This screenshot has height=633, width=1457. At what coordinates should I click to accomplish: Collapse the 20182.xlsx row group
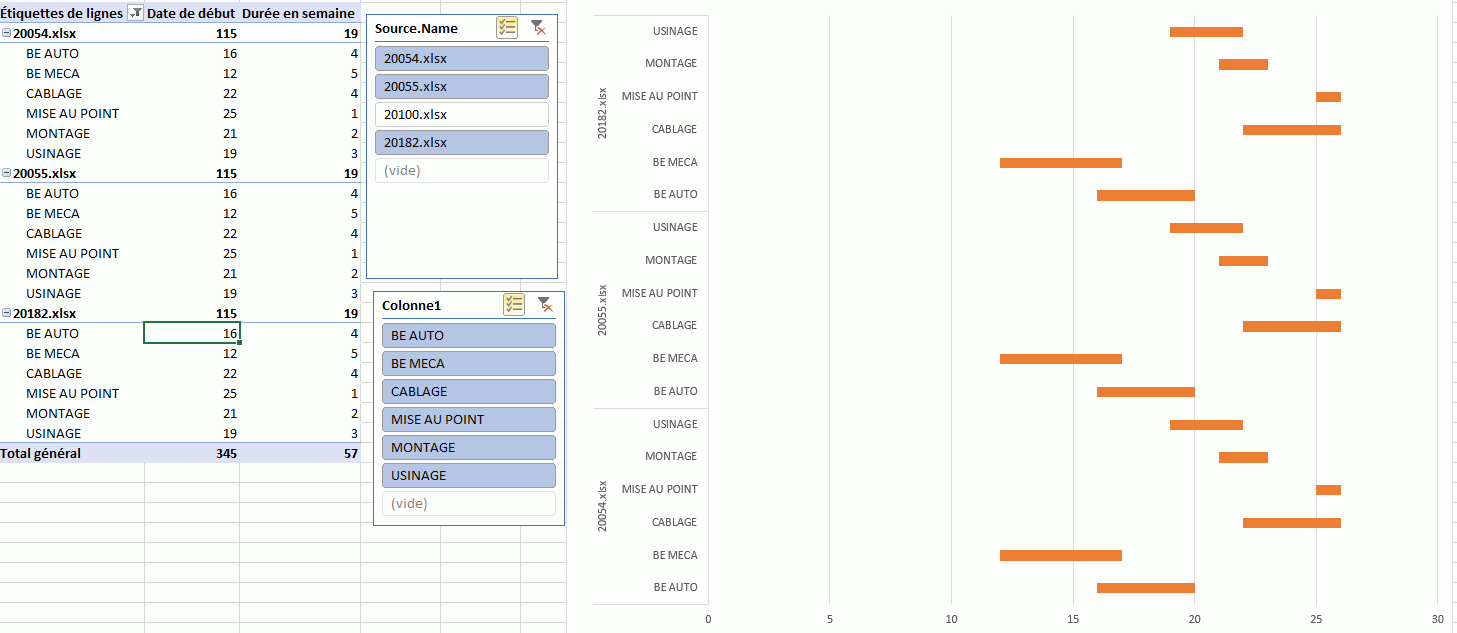(x=7, y=313)
